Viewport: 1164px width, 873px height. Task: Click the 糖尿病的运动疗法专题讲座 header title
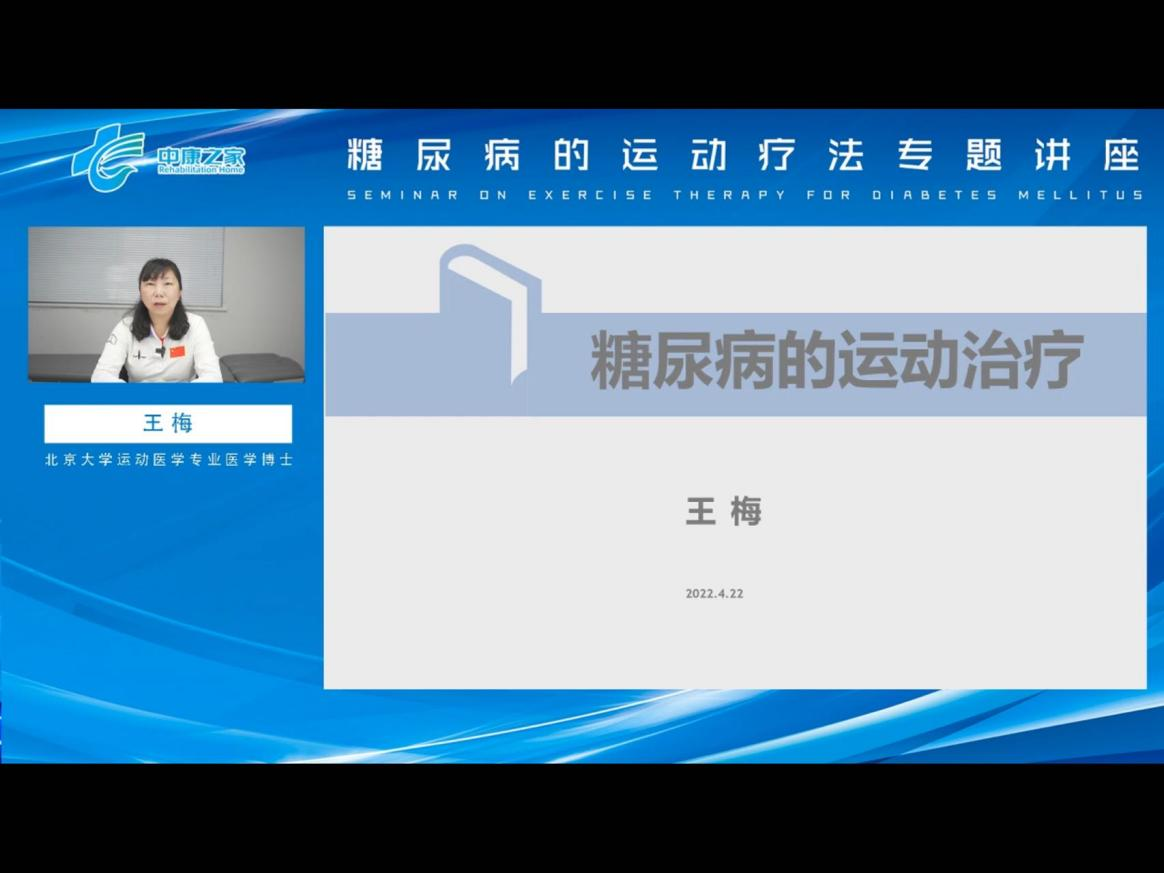pos(744,156)
